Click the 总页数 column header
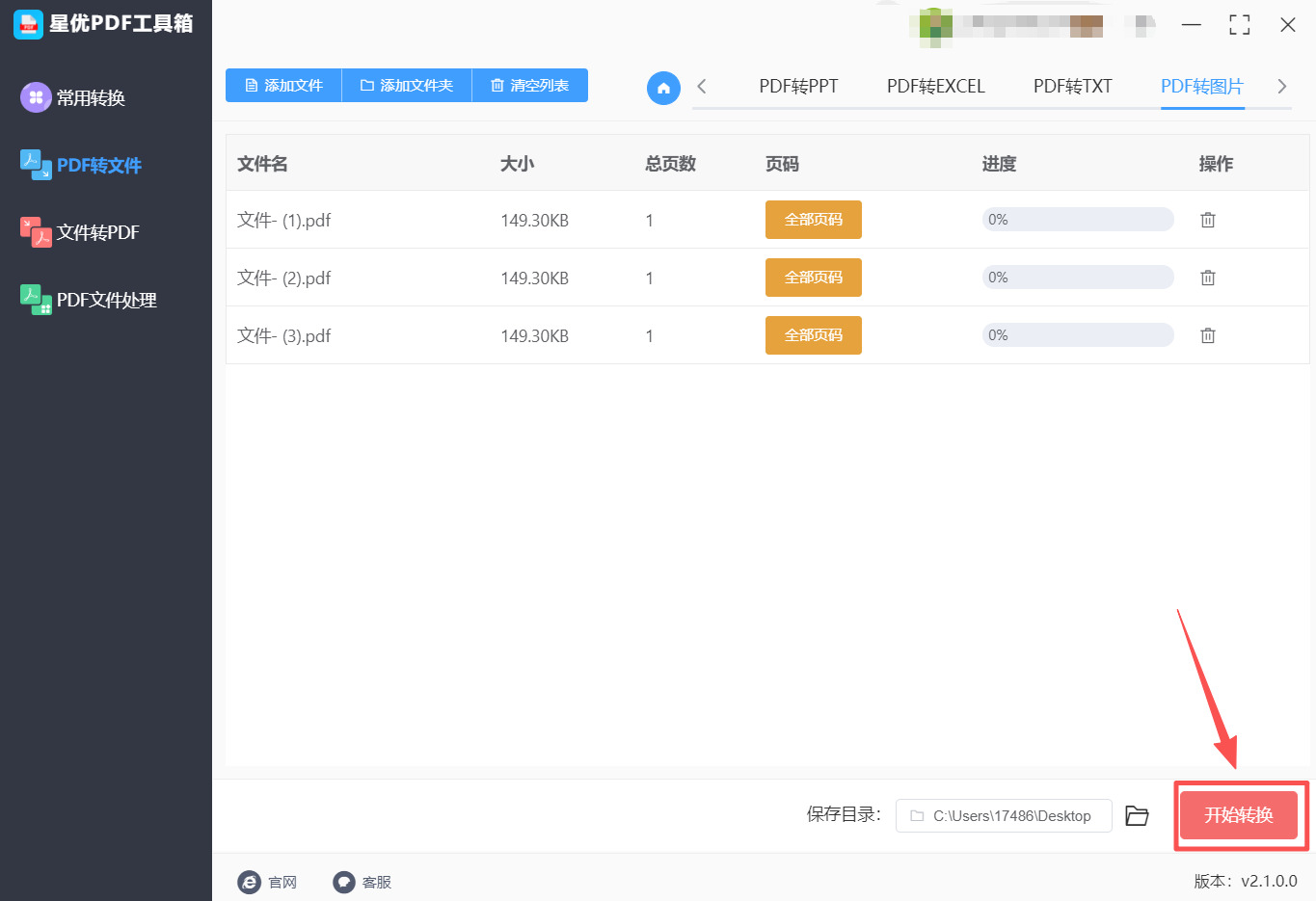This screenshot has width=1316, height=901. click(x=670, y=164)
